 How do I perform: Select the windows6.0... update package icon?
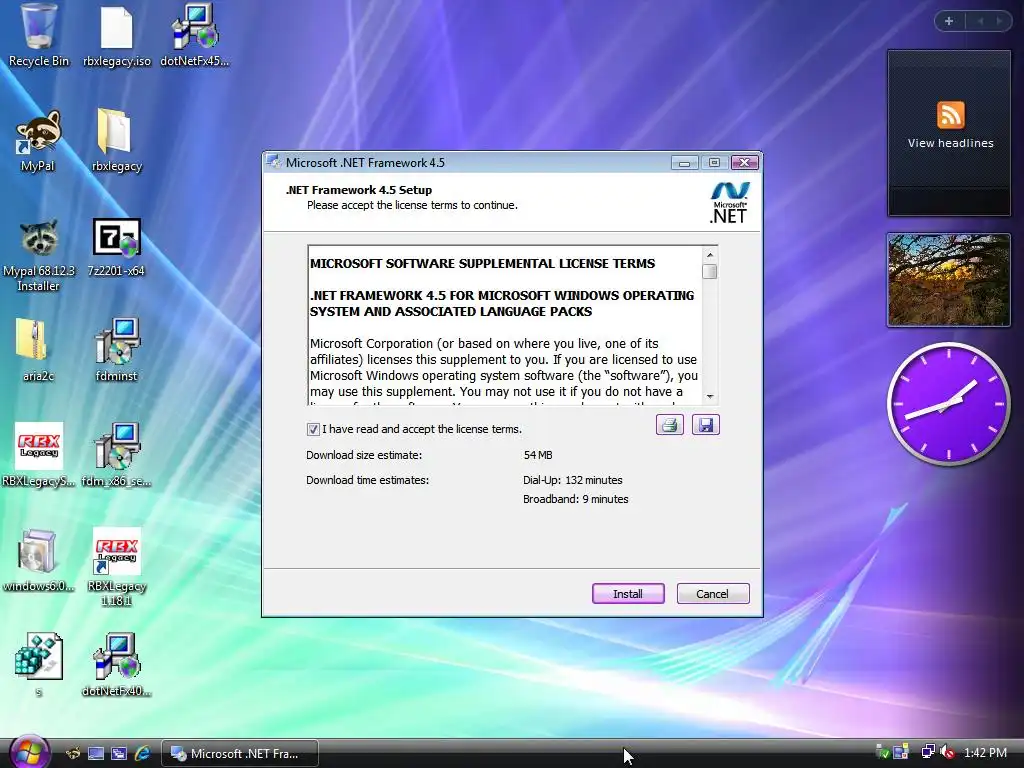tap(38, 560)
